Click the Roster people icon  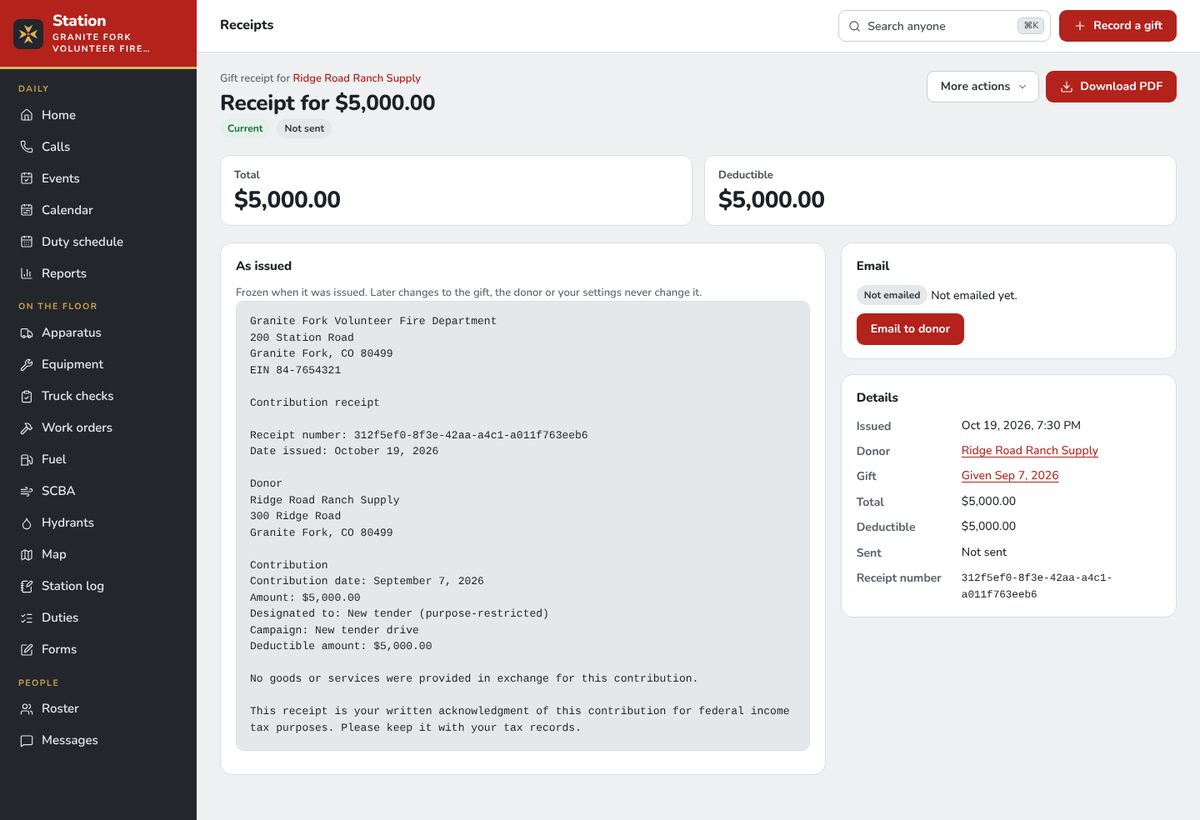tap(27, 708)
